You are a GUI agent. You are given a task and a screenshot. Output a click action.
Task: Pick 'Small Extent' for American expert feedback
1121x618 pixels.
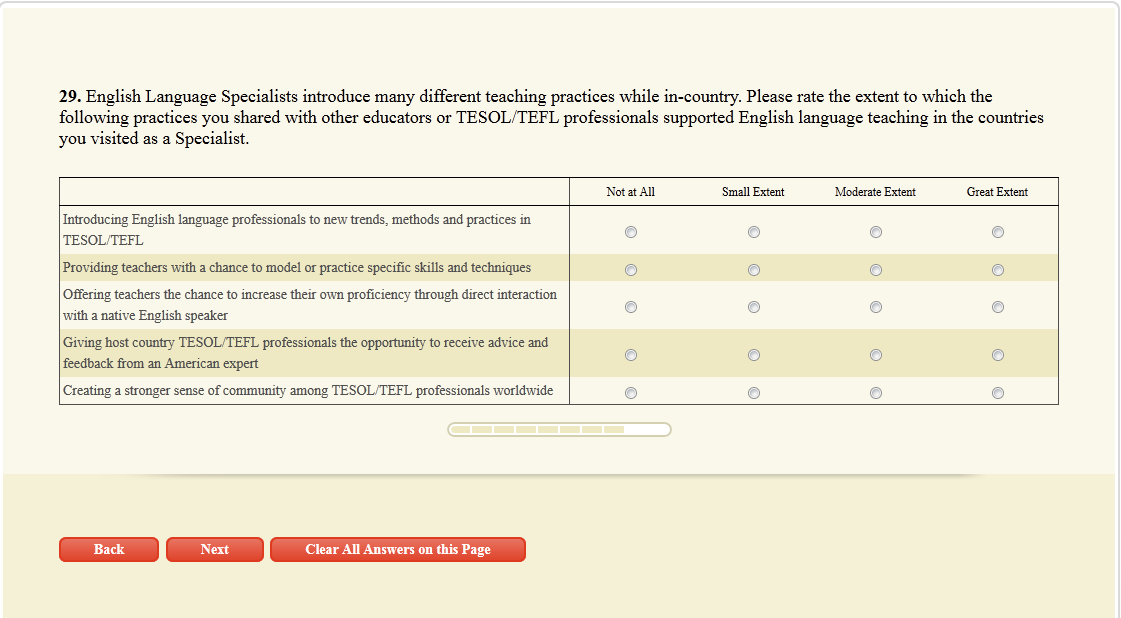754,355
